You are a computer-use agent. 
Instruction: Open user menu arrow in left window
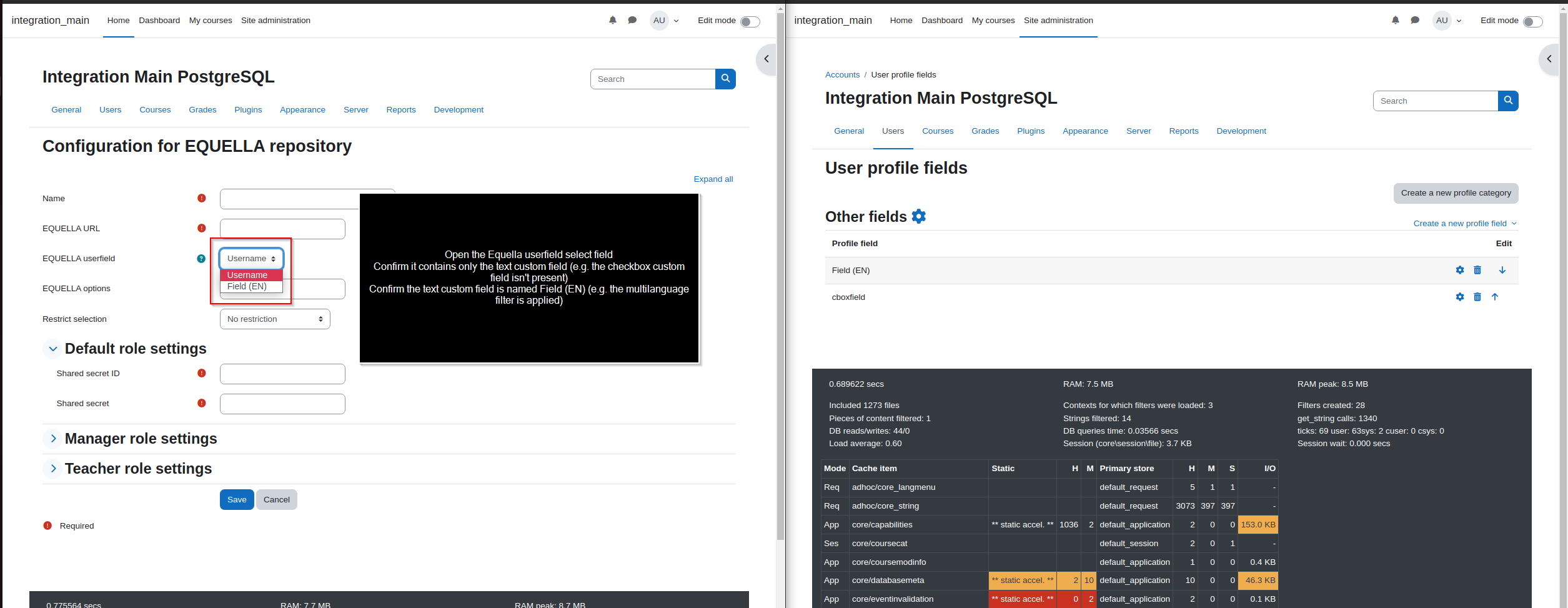pyautogui.click(x=676, y=21)
